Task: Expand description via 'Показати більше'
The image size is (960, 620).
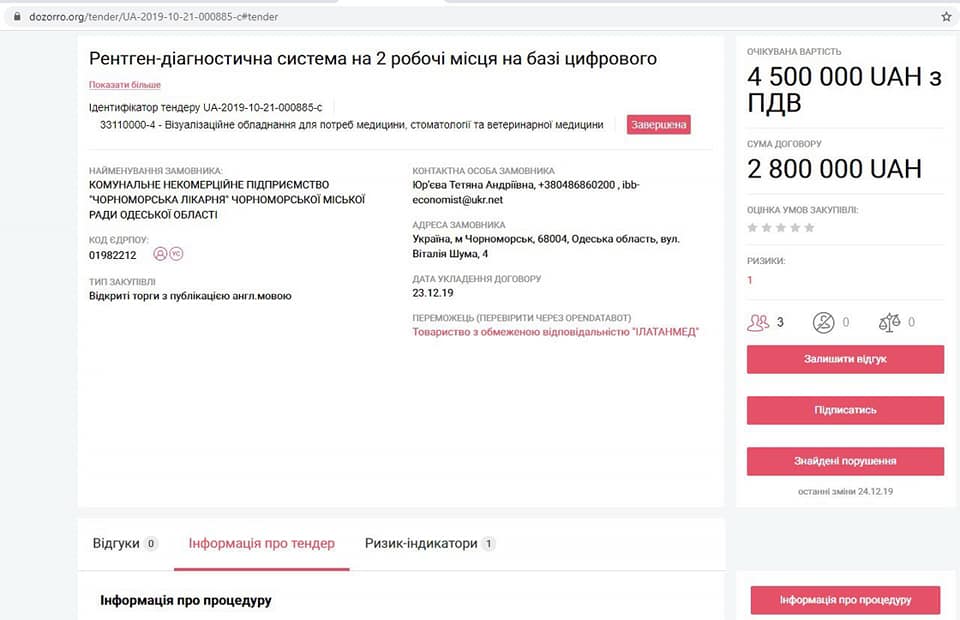Action: 124,85
